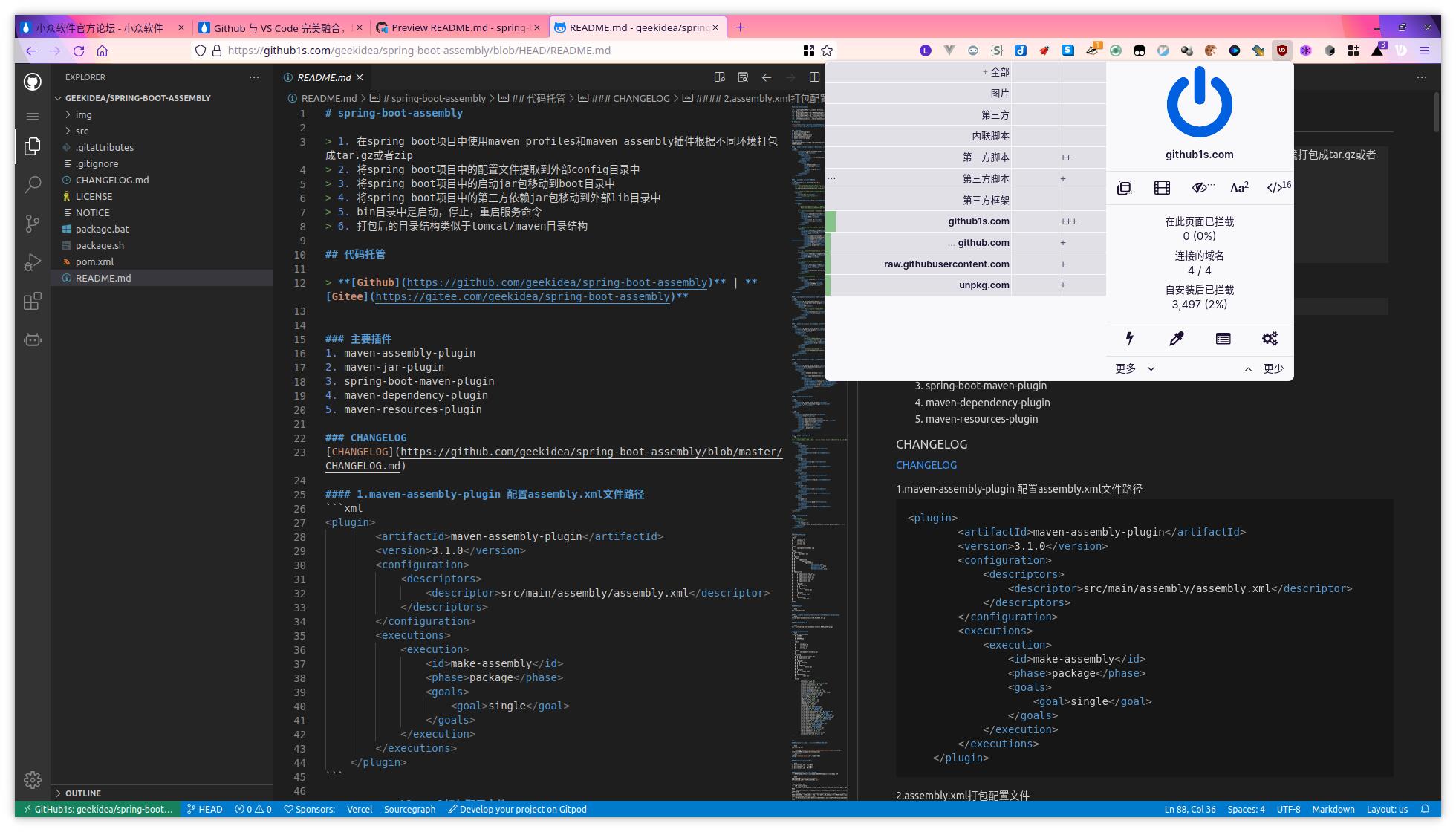
Task: Activate uBlock element picker eyedropper
Action: point(1176,339)
